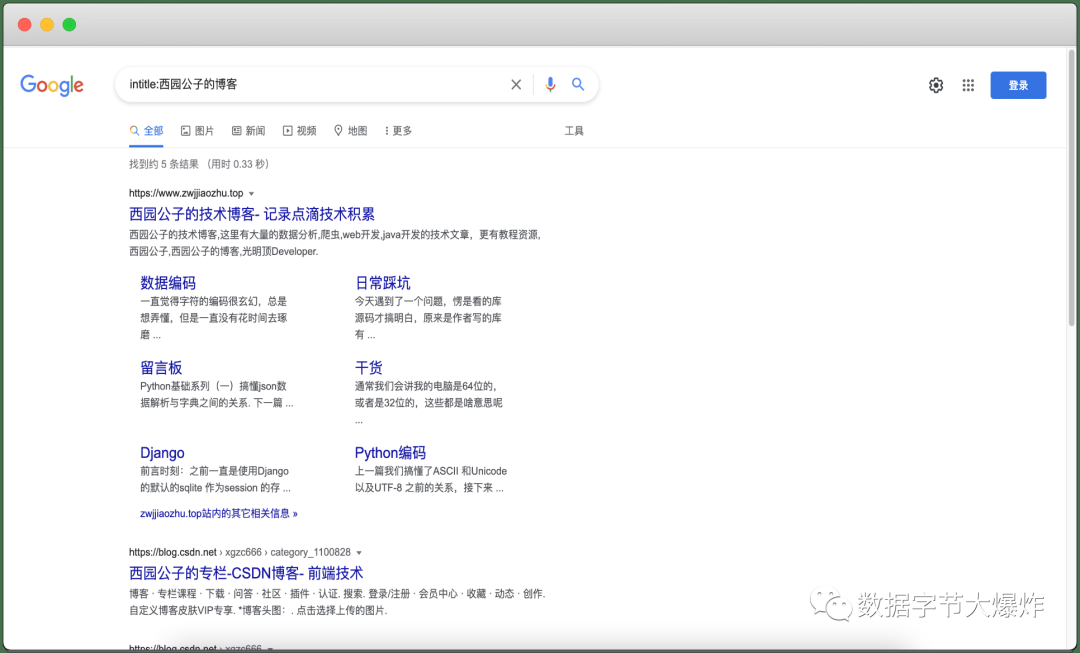Click the Google logo

coord(52,85)
